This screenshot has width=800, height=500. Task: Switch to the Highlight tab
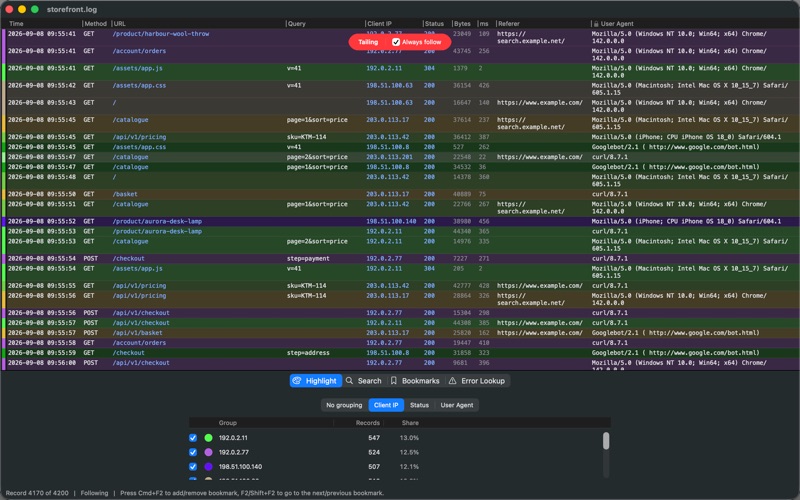click(316, 381)
